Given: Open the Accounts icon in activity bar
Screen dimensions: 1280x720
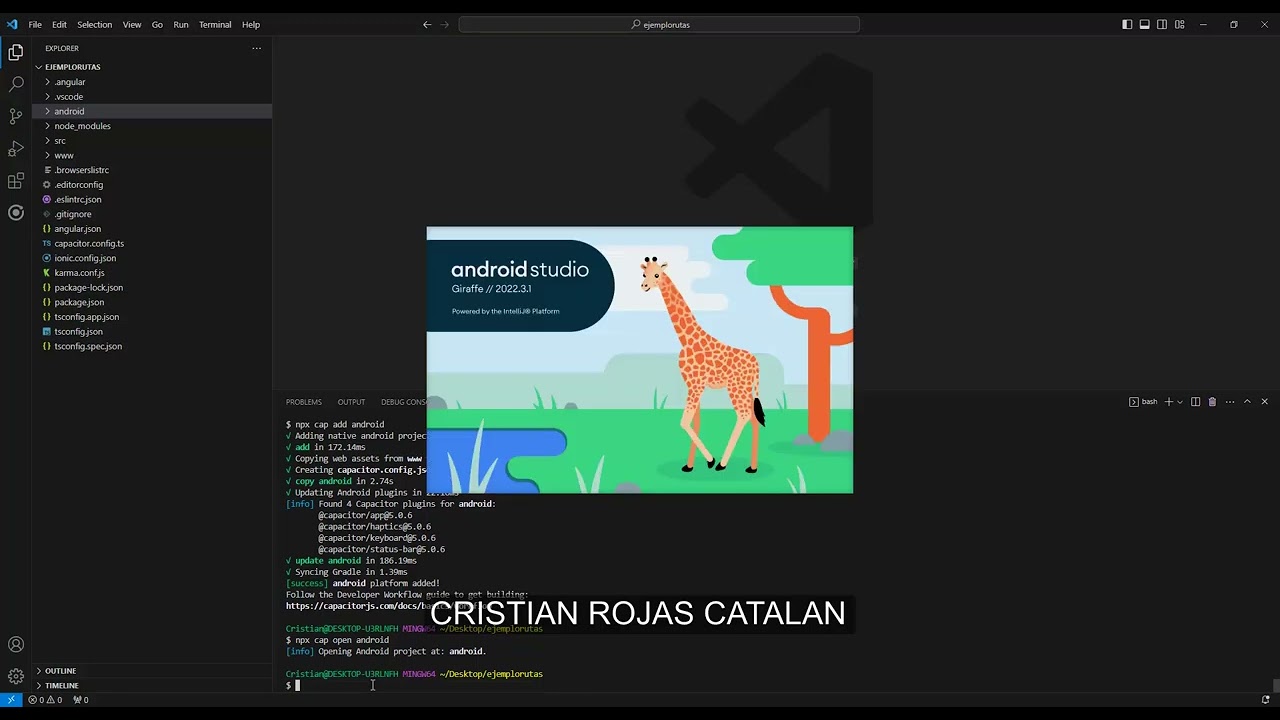Looking at the screenshot, I should tap(16, 645).
